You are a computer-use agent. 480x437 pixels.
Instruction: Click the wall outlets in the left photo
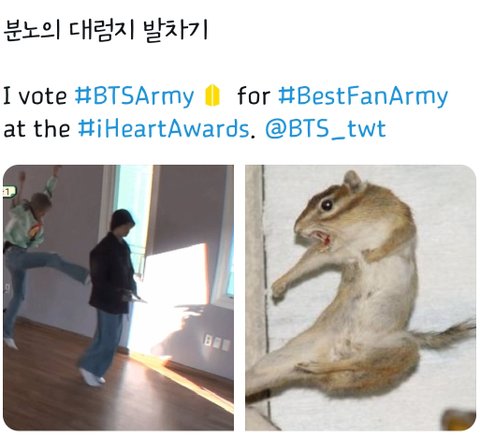point(217,343)
